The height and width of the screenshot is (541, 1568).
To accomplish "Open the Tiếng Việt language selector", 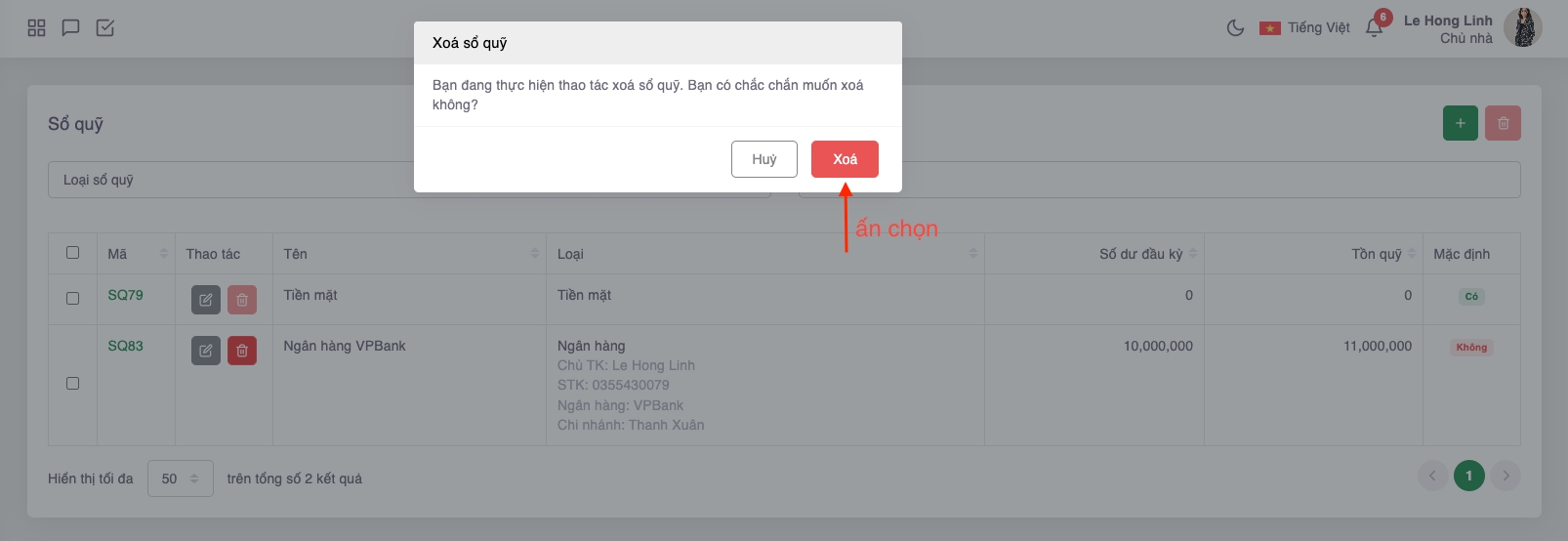I will tap(1305, 28).
